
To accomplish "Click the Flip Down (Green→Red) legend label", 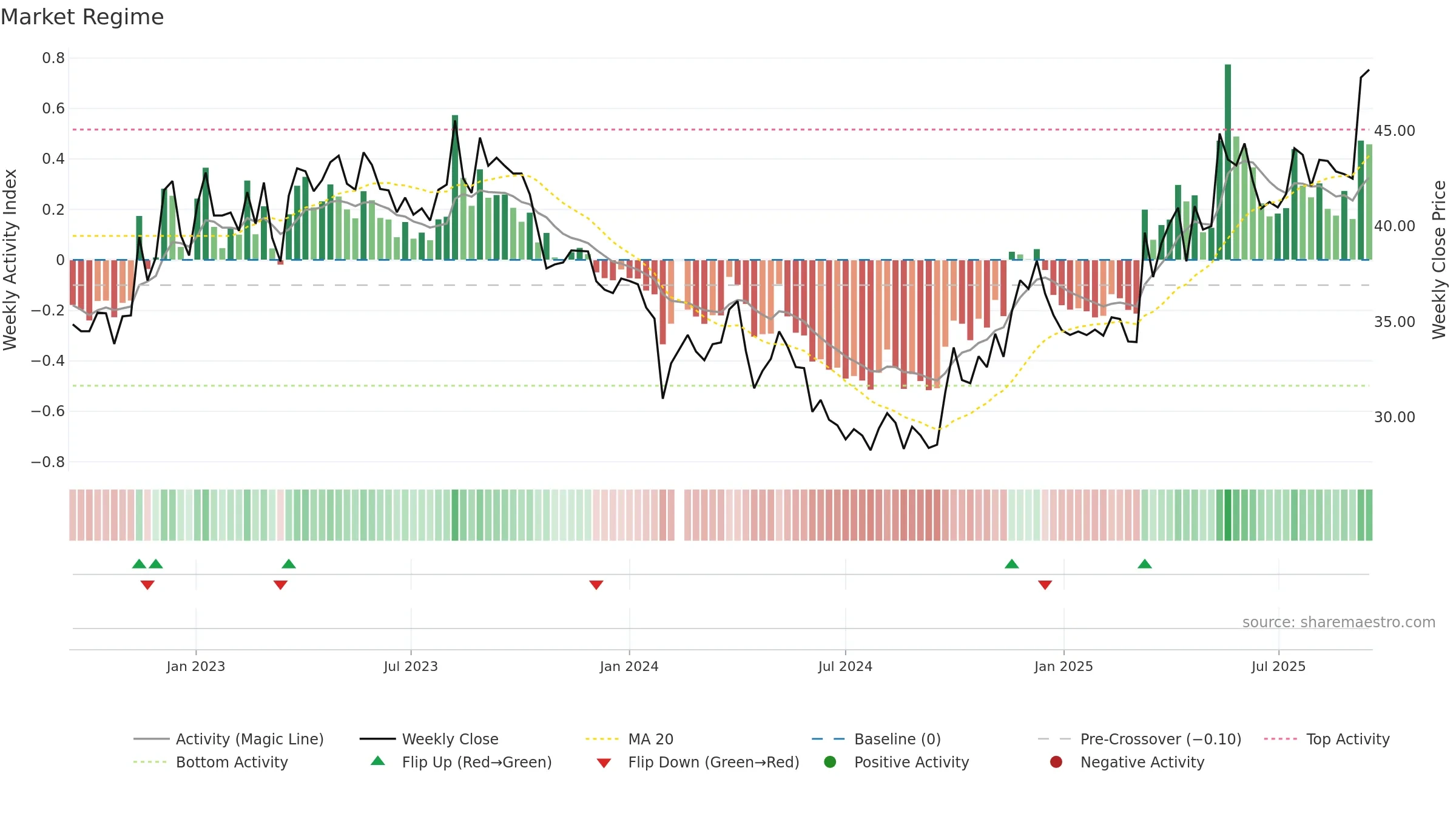I will 713,762.
